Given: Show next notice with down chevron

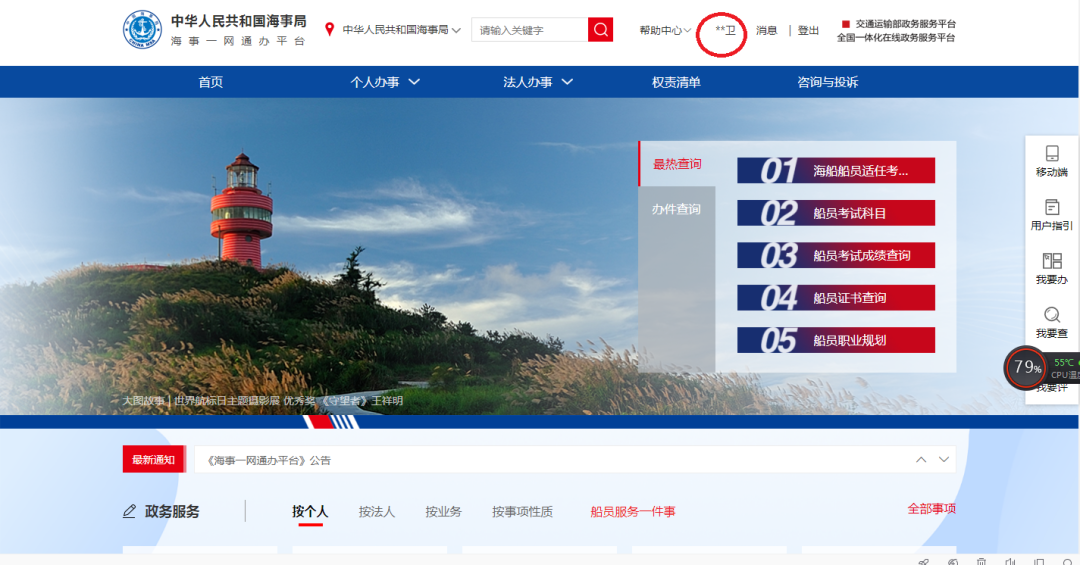Looking at the screenshot, I should [x=944, y=460].
